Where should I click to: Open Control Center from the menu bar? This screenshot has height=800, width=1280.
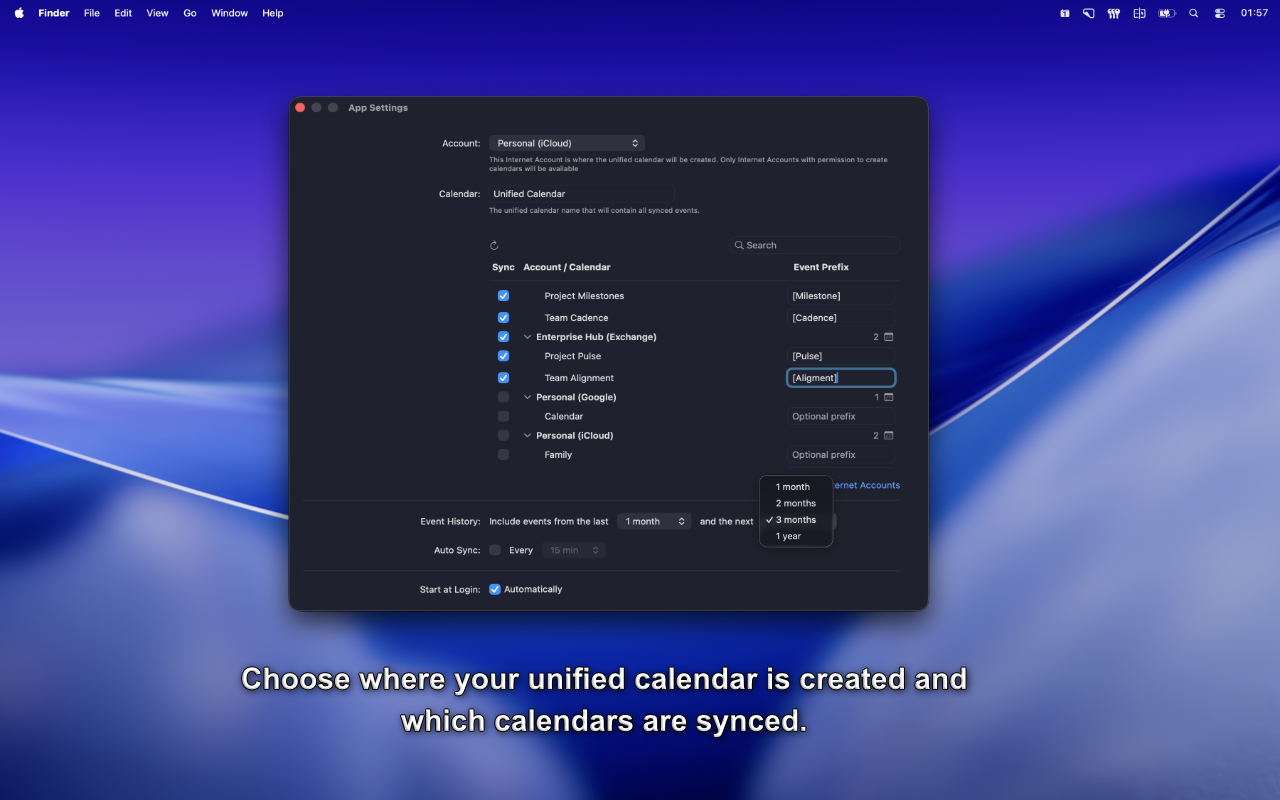pos(1218,13)
